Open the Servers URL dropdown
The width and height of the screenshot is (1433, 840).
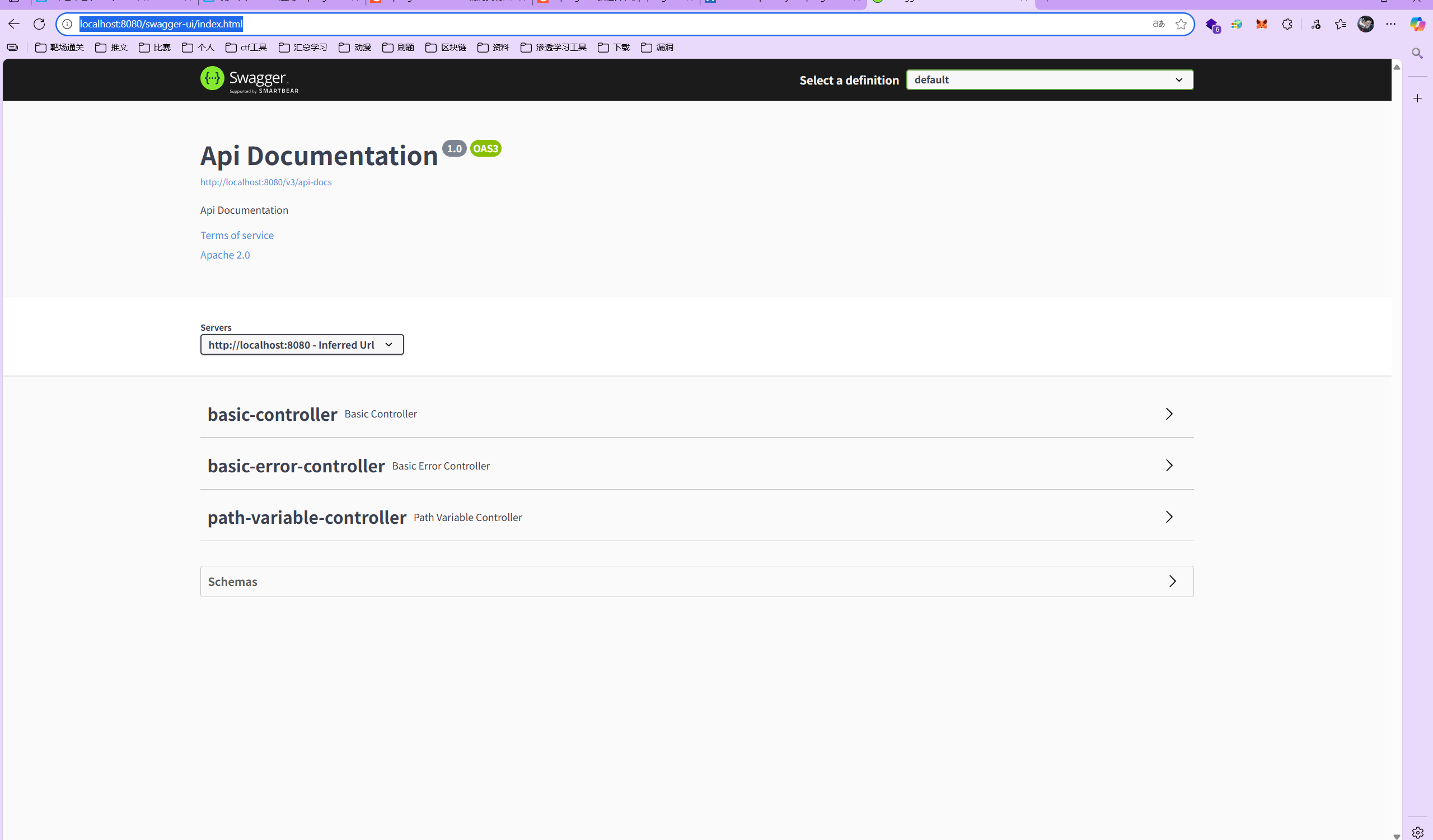coord(301,344)
